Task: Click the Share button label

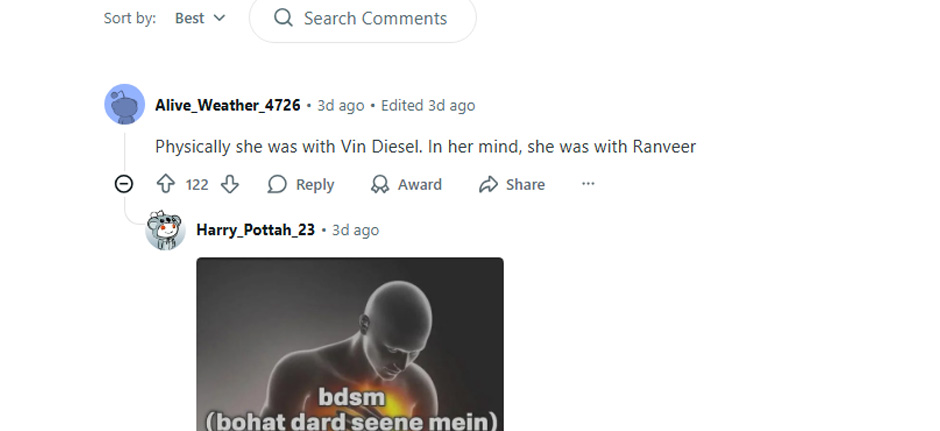Action: [x=525, y=185]
